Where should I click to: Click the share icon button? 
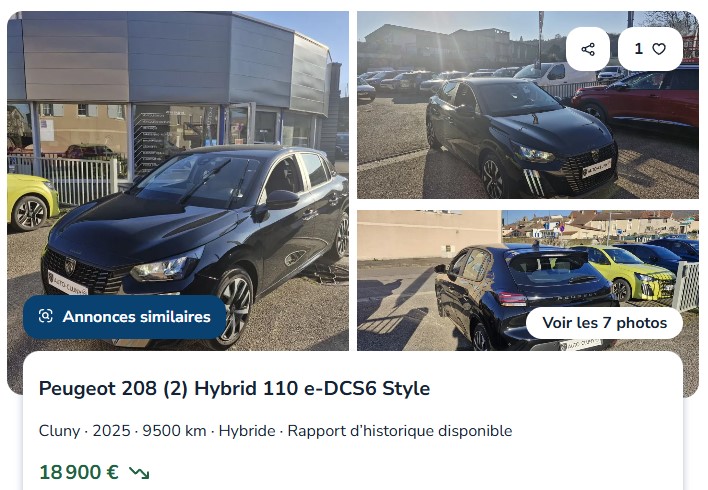587,49
